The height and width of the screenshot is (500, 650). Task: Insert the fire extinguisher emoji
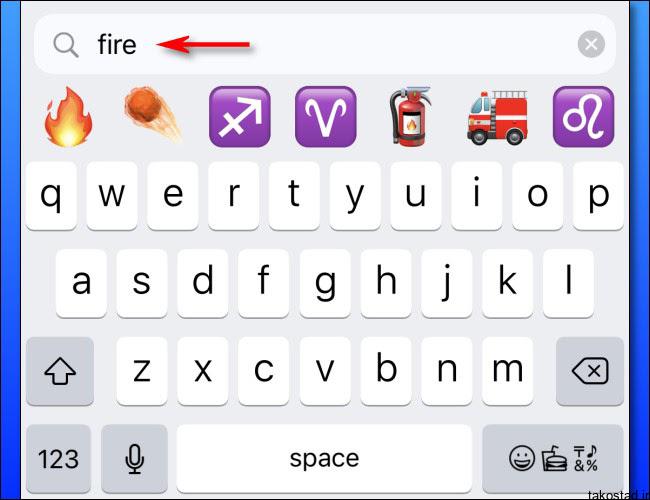pos(410,116)
